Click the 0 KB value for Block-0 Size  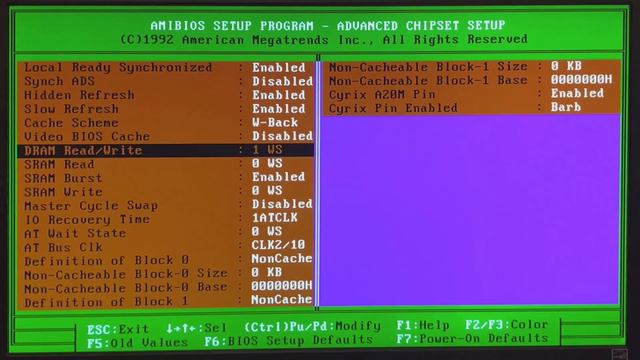[267, 273]
